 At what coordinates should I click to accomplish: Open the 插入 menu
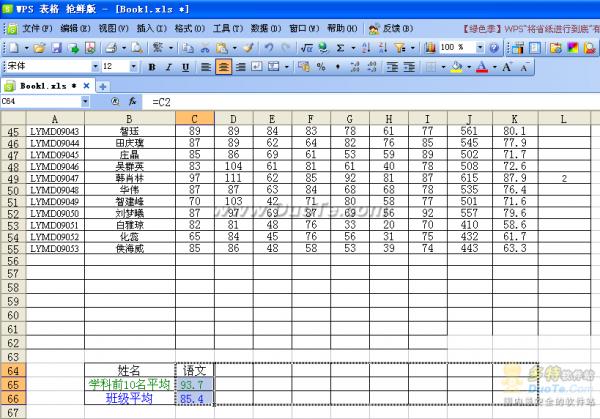151,28
